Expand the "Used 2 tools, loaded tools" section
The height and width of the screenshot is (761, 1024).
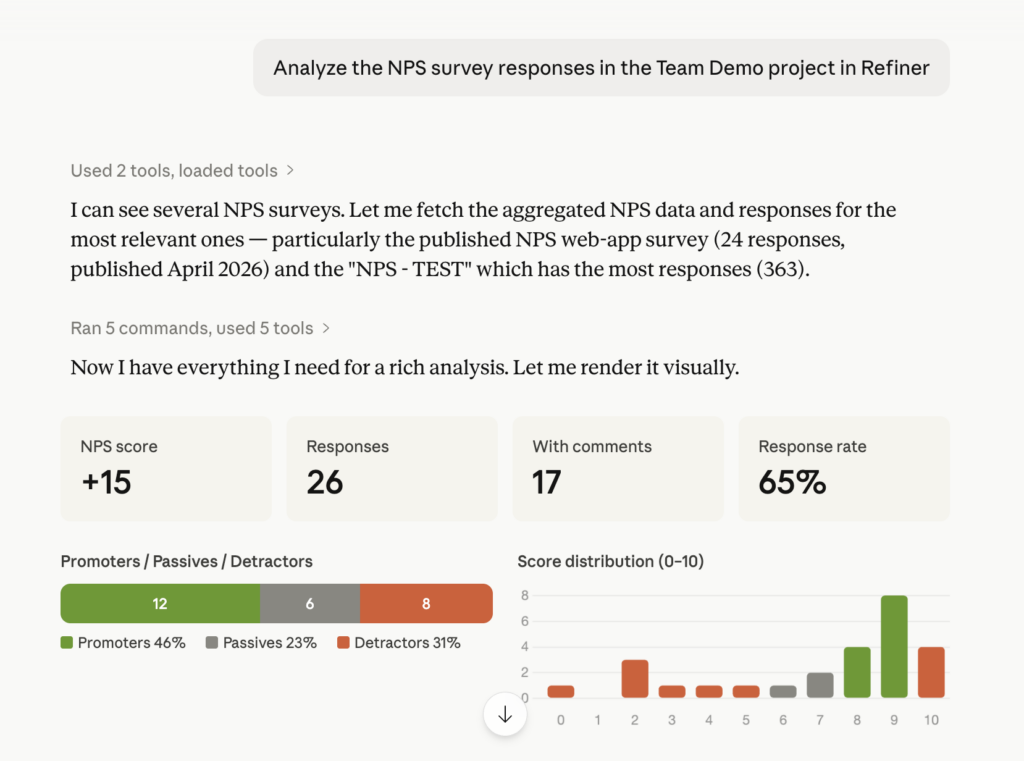tap(182, 171)
